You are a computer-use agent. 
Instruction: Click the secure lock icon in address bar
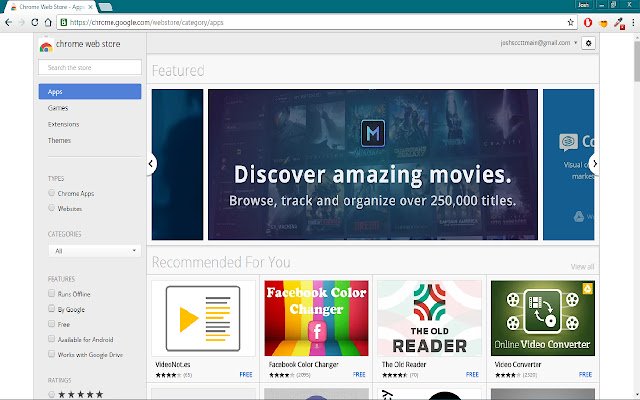pos(63,22)
